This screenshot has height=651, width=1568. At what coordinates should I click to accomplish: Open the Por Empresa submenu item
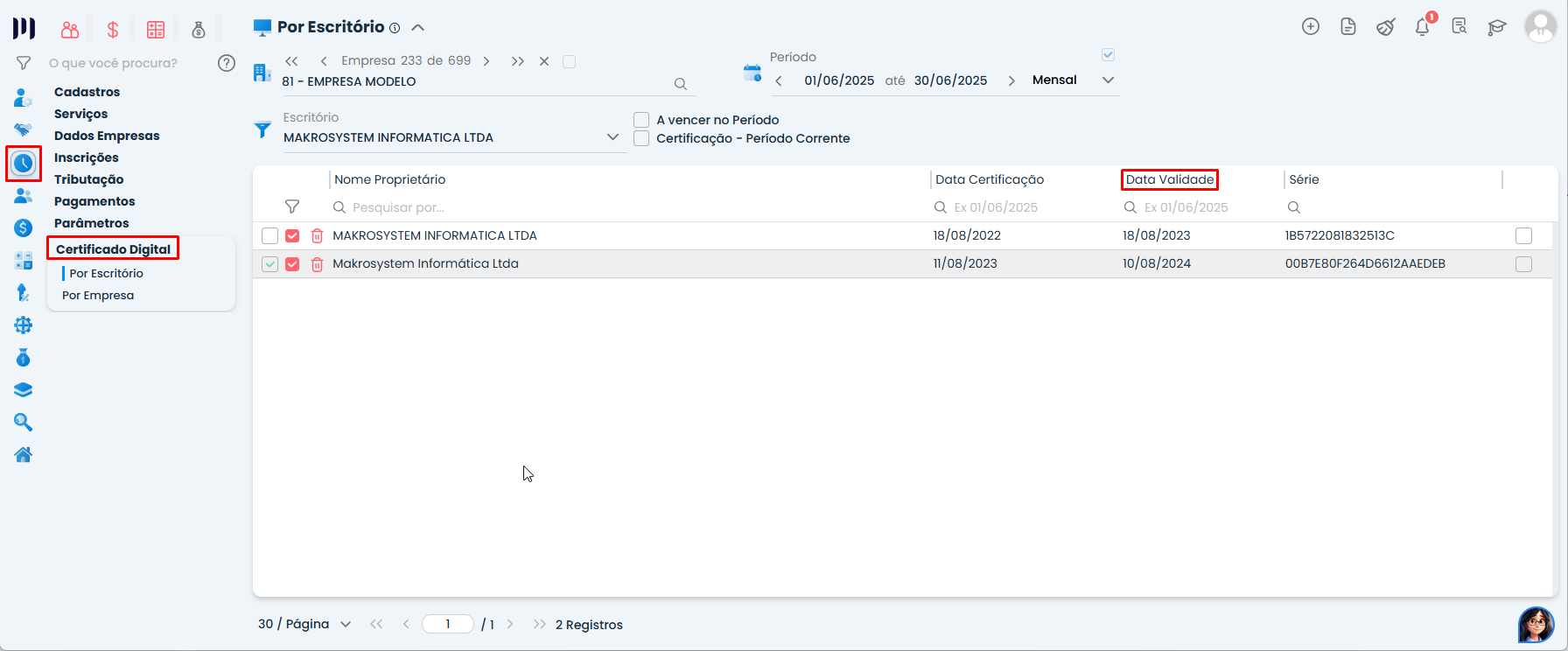point(98,296)
